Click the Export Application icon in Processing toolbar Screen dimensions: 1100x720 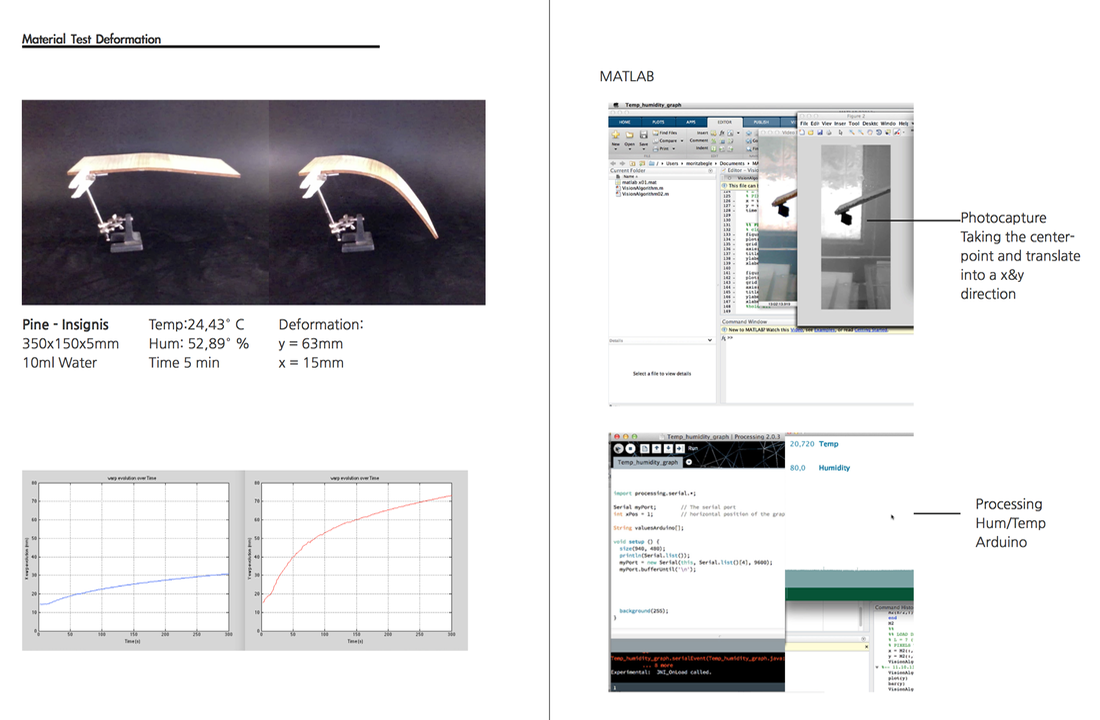[680, 448]
